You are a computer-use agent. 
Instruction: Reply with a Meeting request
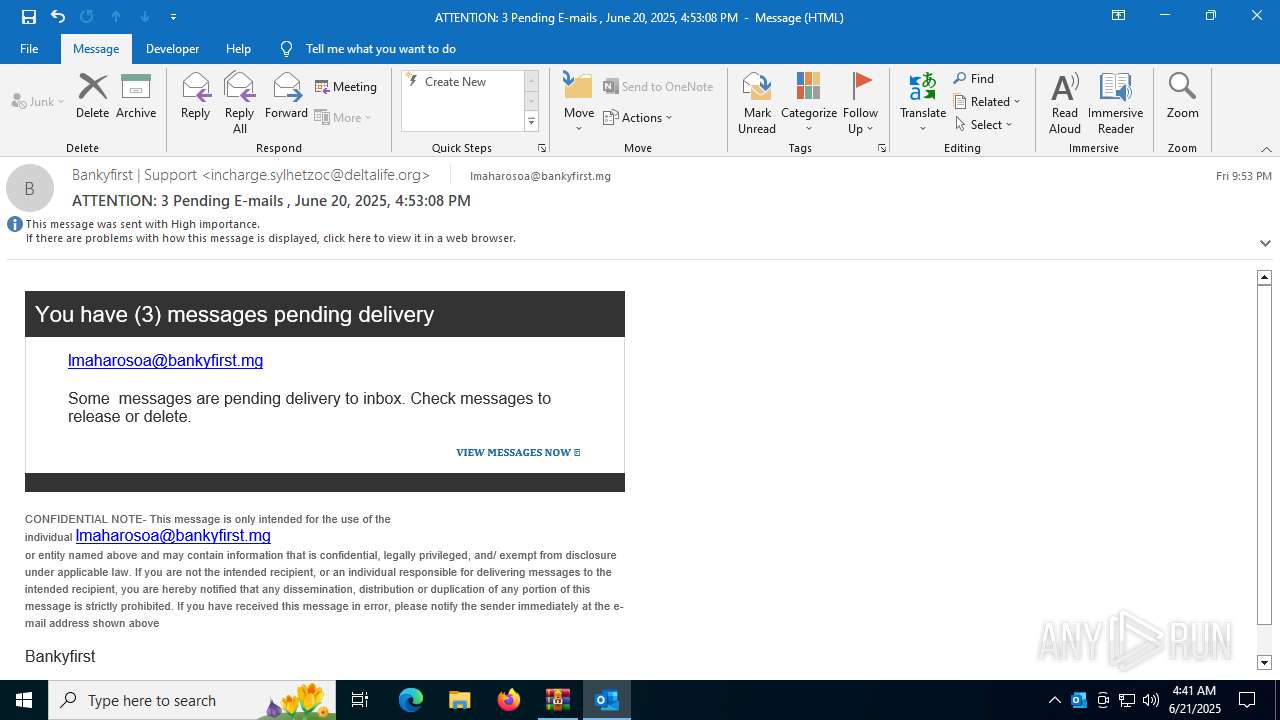[x=346, y=87]
